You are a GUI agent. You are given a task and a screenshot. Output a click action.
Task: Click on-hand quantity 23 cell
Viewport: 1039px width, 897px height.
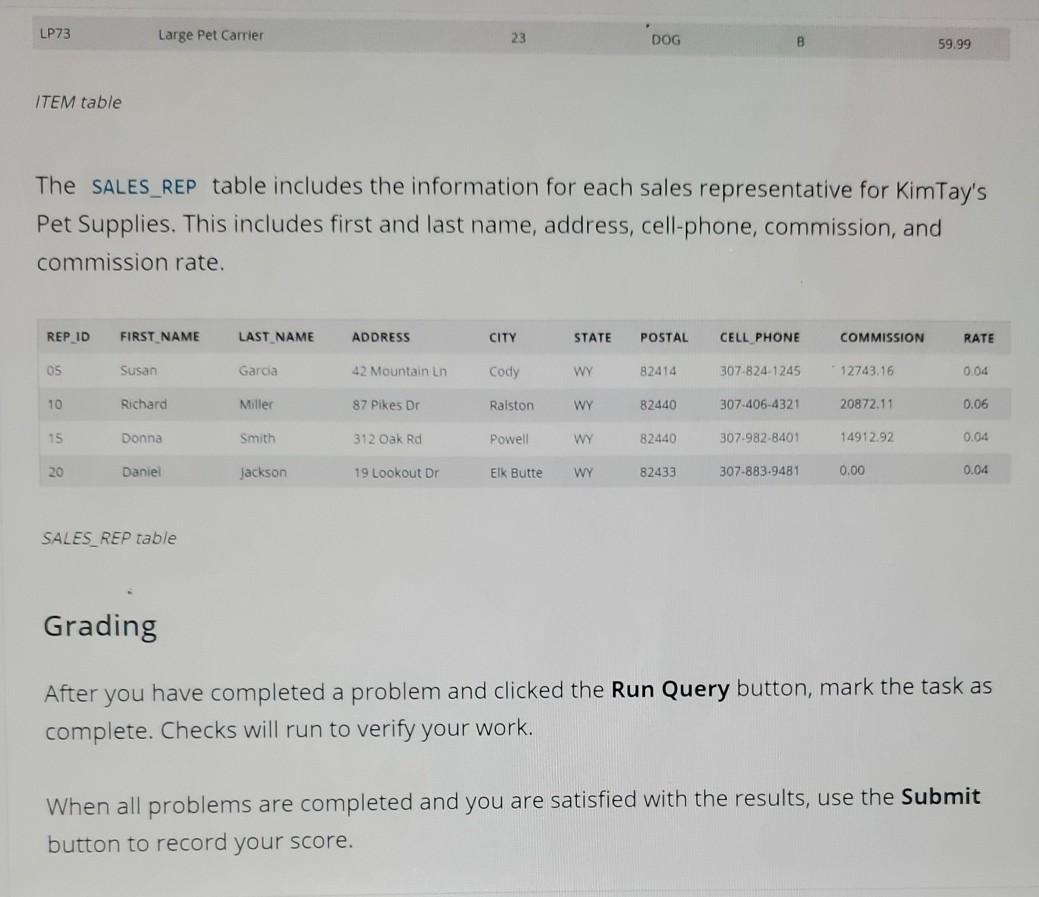pos(519,38)
